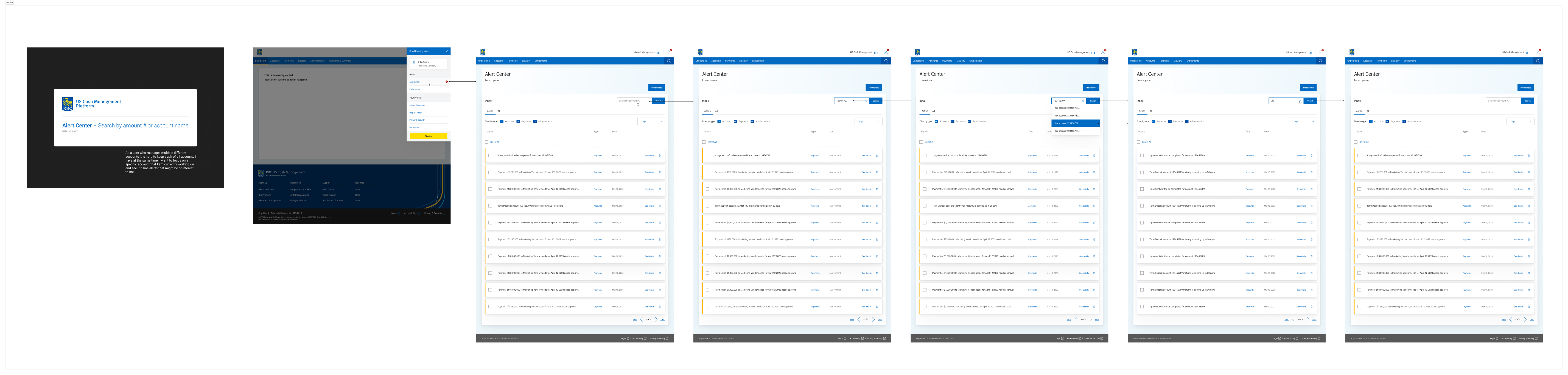Open app grid icon in last Alert Center frame
The image size is (1568, 375).
(1528, 52)
